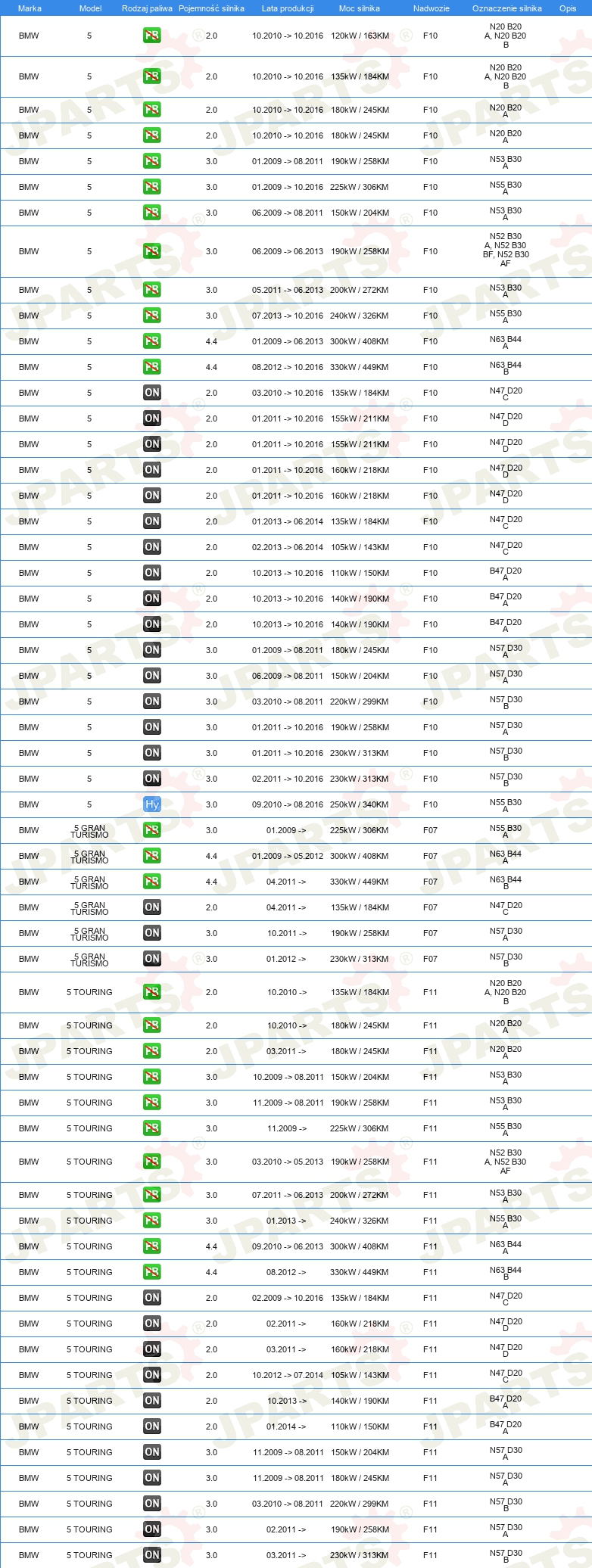Screen dimensions: 592x1568
Task: Select the '02.2013 -> 06.2014' production years cell
Action: click(x=288, y=547)
